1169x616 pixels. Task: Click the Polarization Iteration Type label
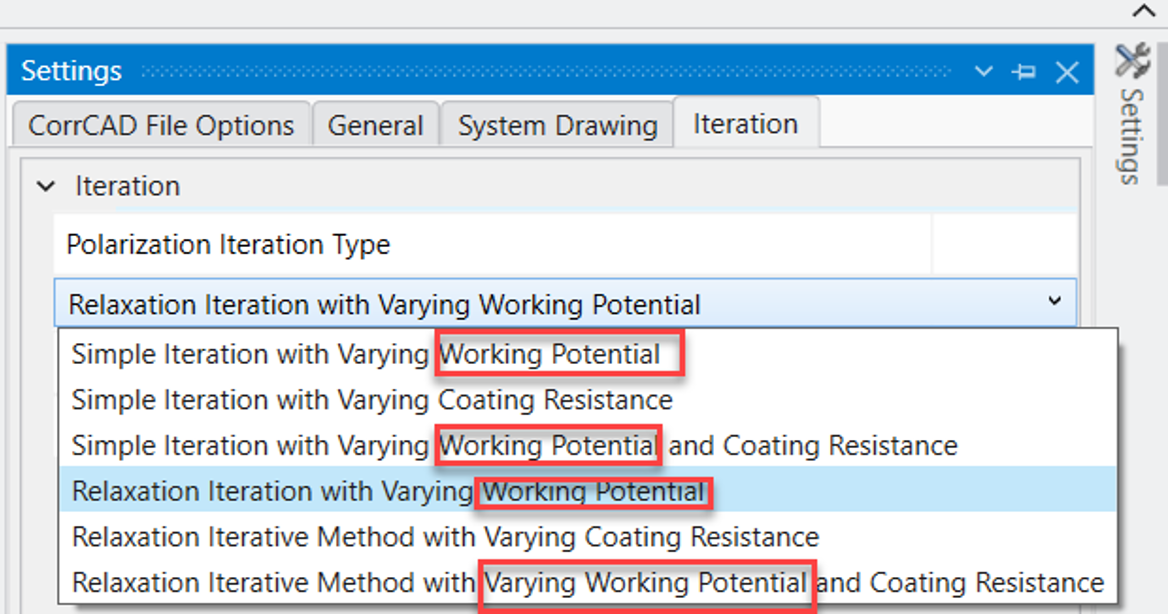228,245
